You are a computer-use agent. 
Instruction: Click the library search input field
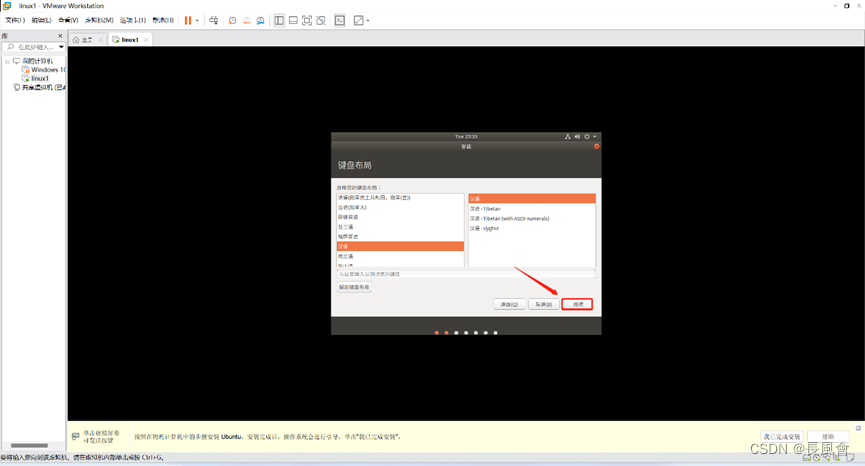(35, 47)
